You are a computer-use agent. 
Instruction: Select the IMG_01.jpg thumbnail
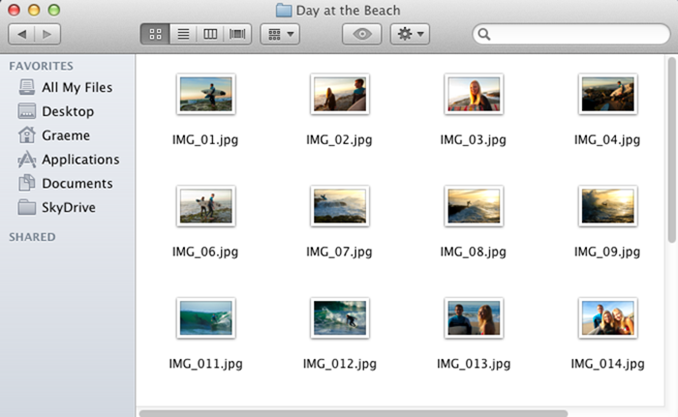(205, 94)
